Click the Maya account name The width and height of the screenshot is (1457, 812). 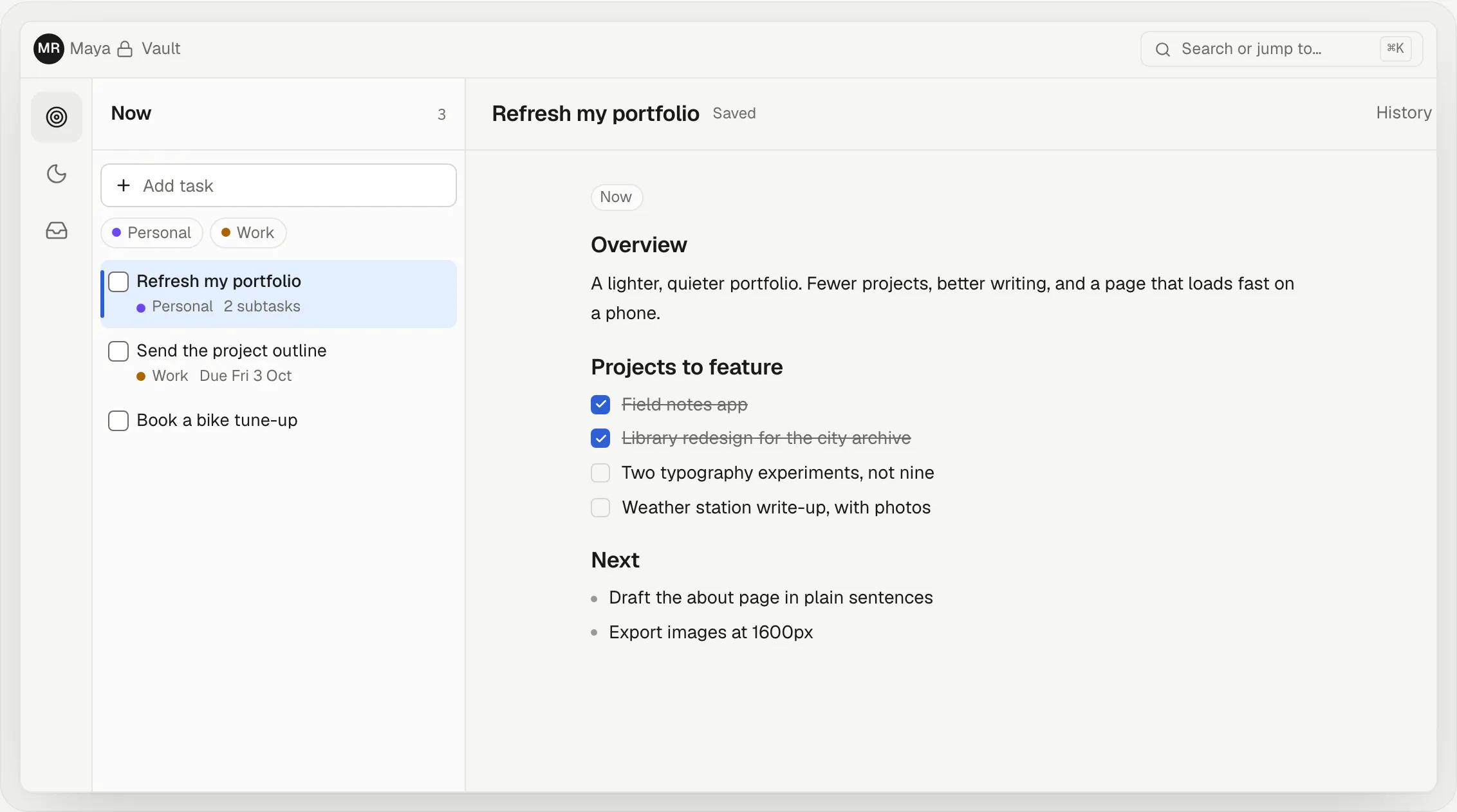[90, 49]
